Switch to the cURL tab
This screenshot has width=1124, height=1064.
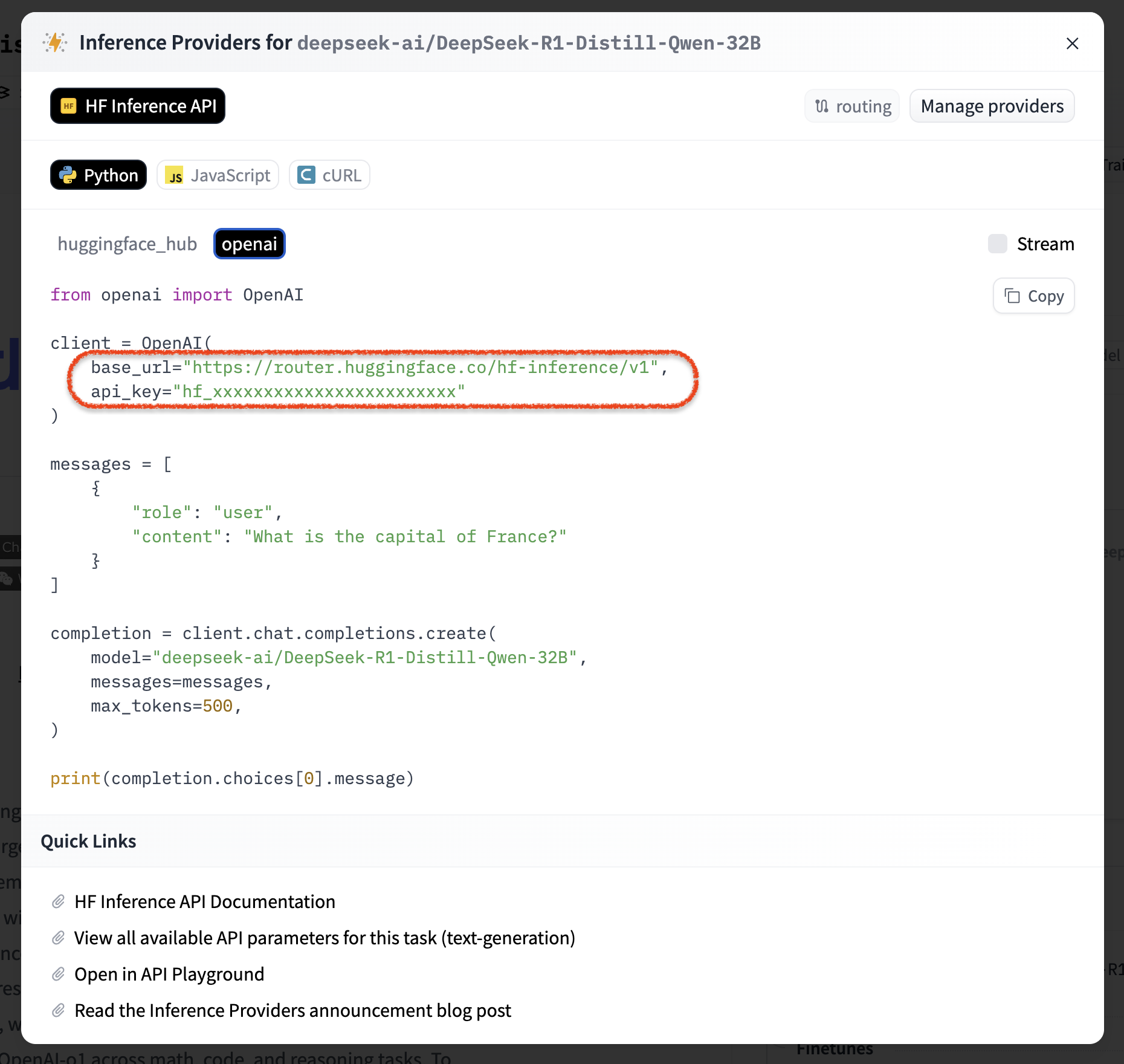tap(329, 175)
